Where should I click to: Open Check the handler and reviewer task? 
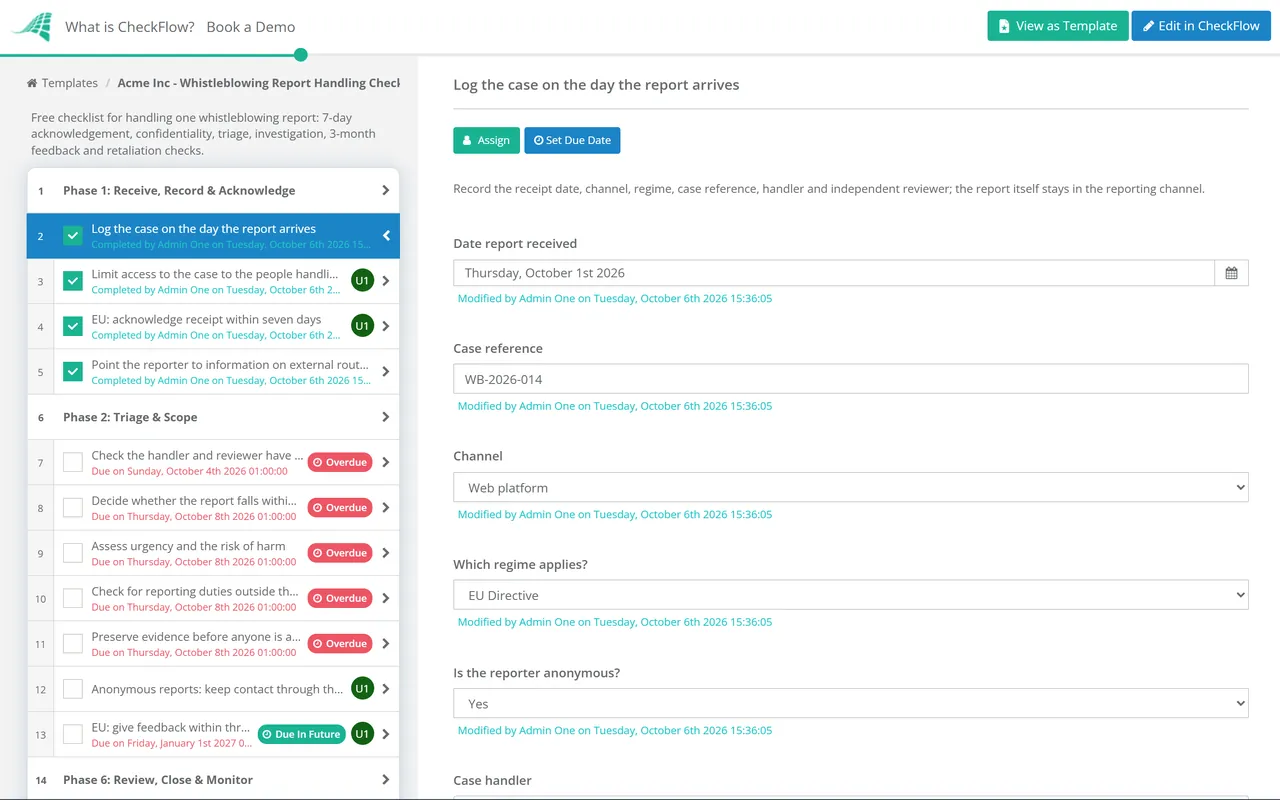click(x=213, y=462)
